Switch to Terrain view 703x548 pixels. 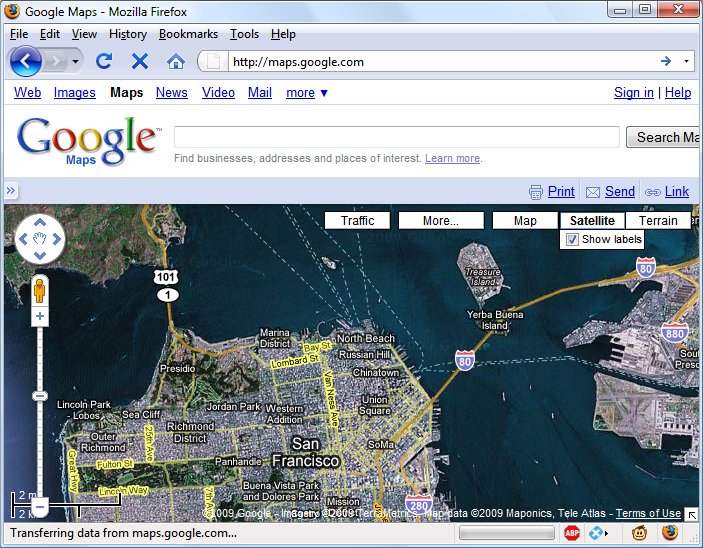tap(658, 221)
